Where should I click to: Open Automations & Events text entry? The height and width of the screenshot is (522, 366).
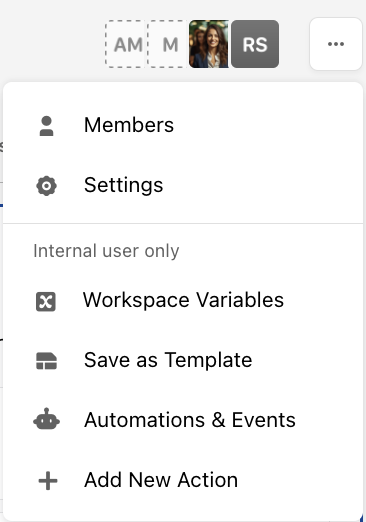pos(190,420)
